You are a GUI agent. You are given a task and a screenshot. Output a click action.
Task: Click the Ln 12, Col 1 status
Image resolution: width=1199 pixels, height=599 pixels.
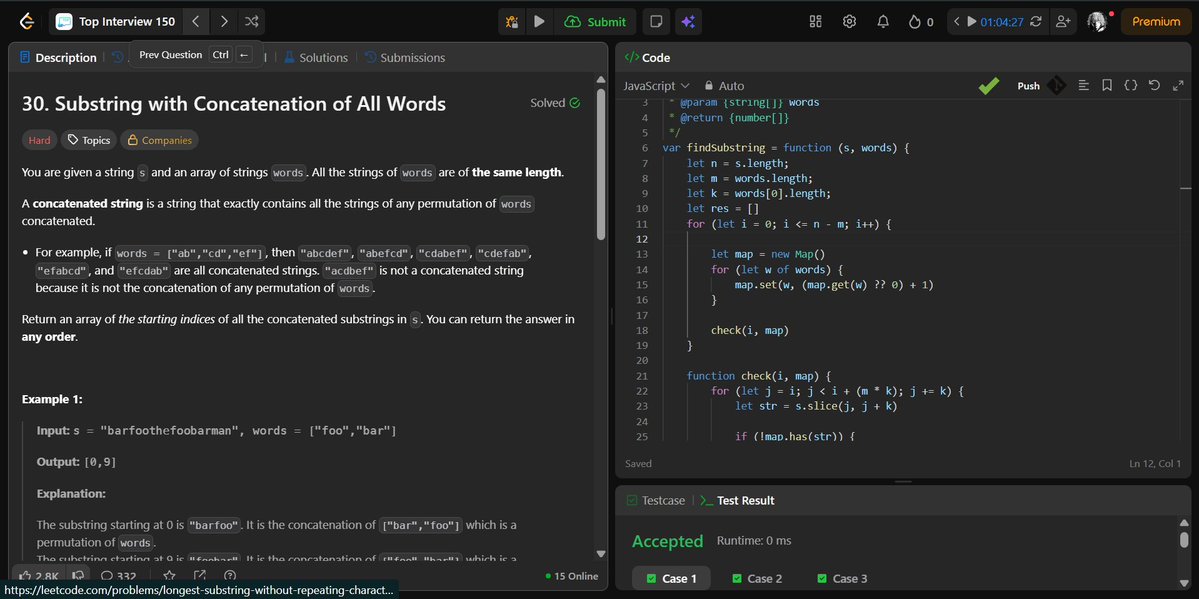click(x=1154, y=464)
